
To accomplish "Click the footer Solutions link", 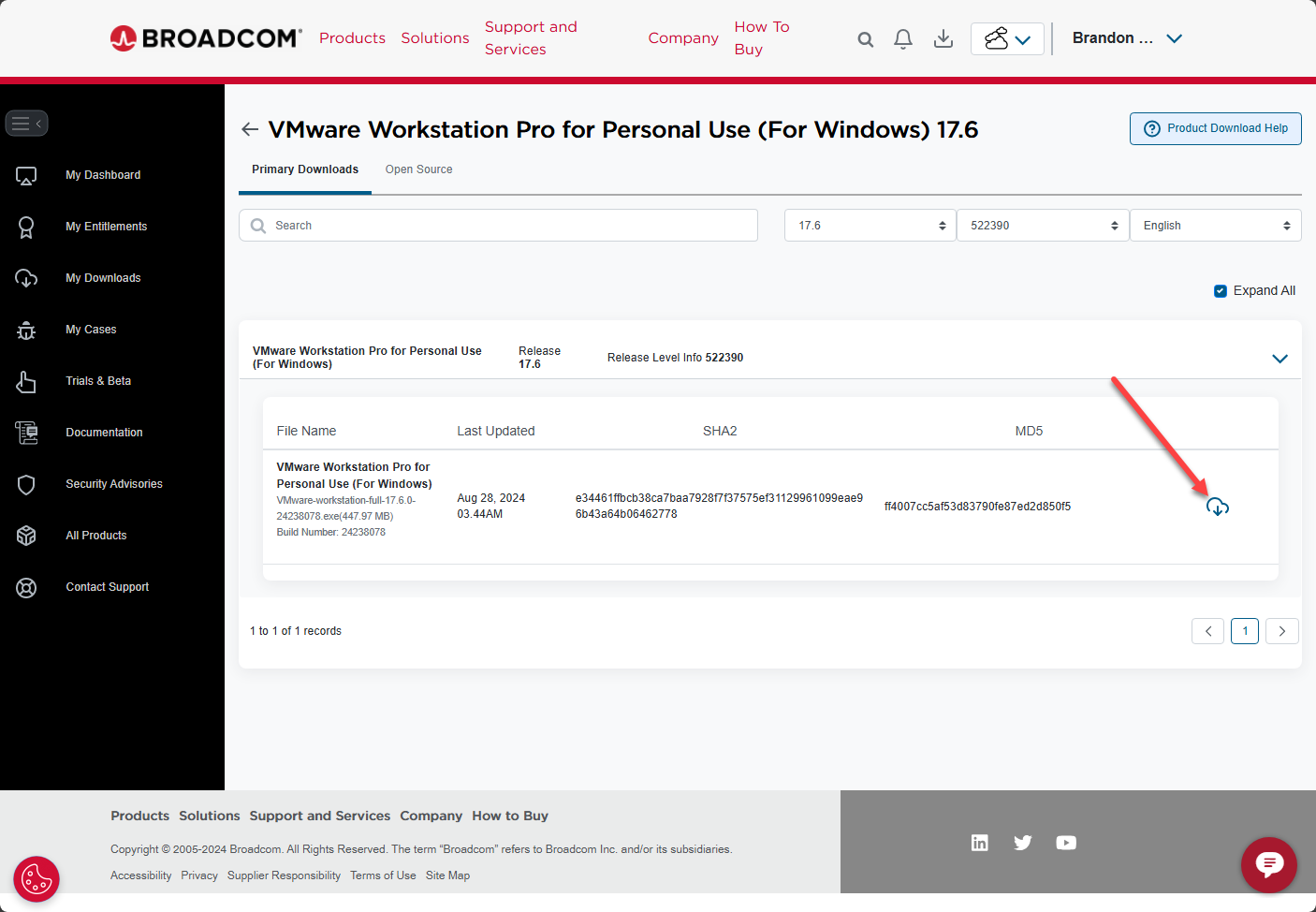I will click(x=210, y=816).
